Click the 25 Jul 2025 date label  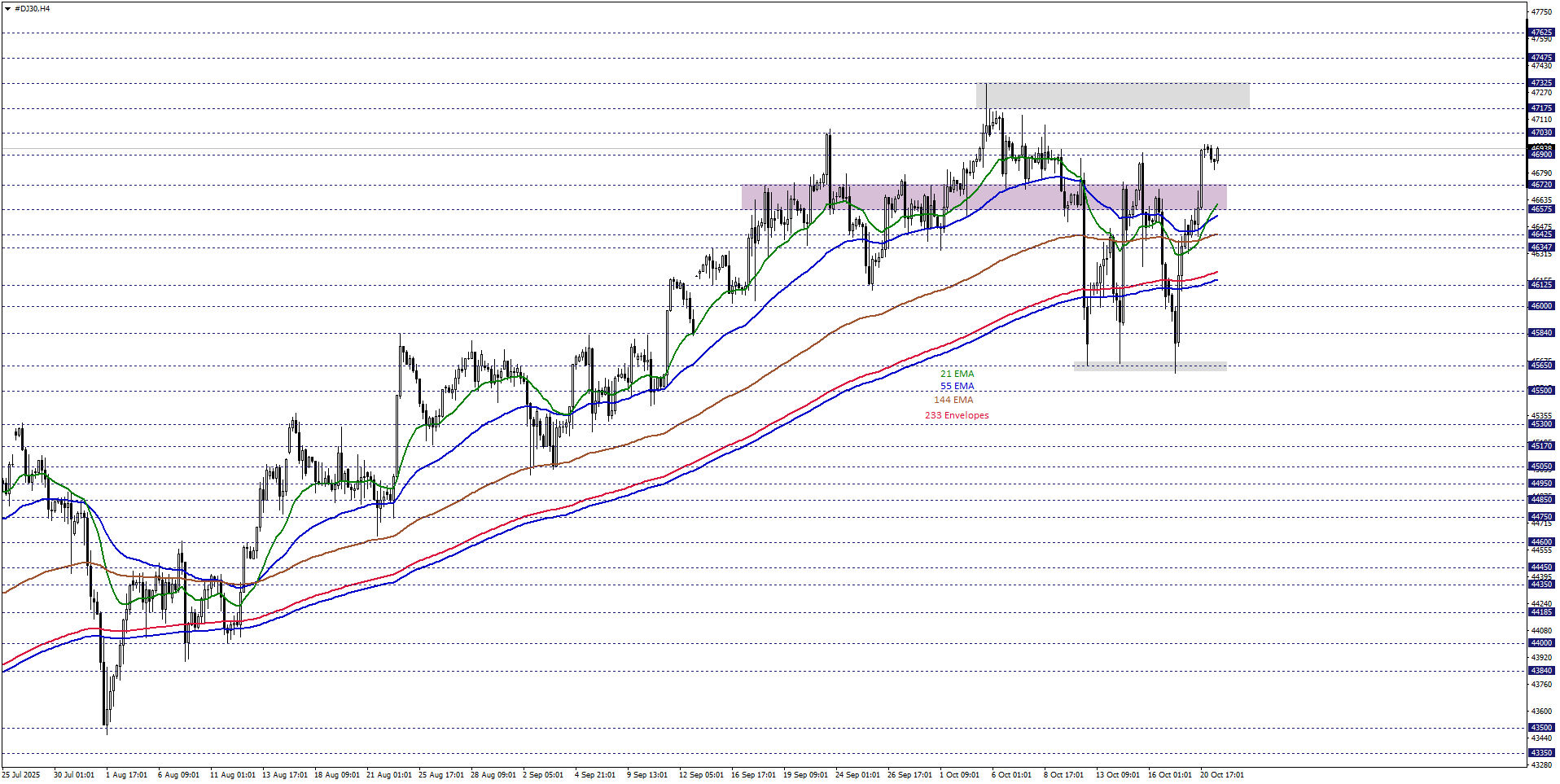[x=21, y=775]
